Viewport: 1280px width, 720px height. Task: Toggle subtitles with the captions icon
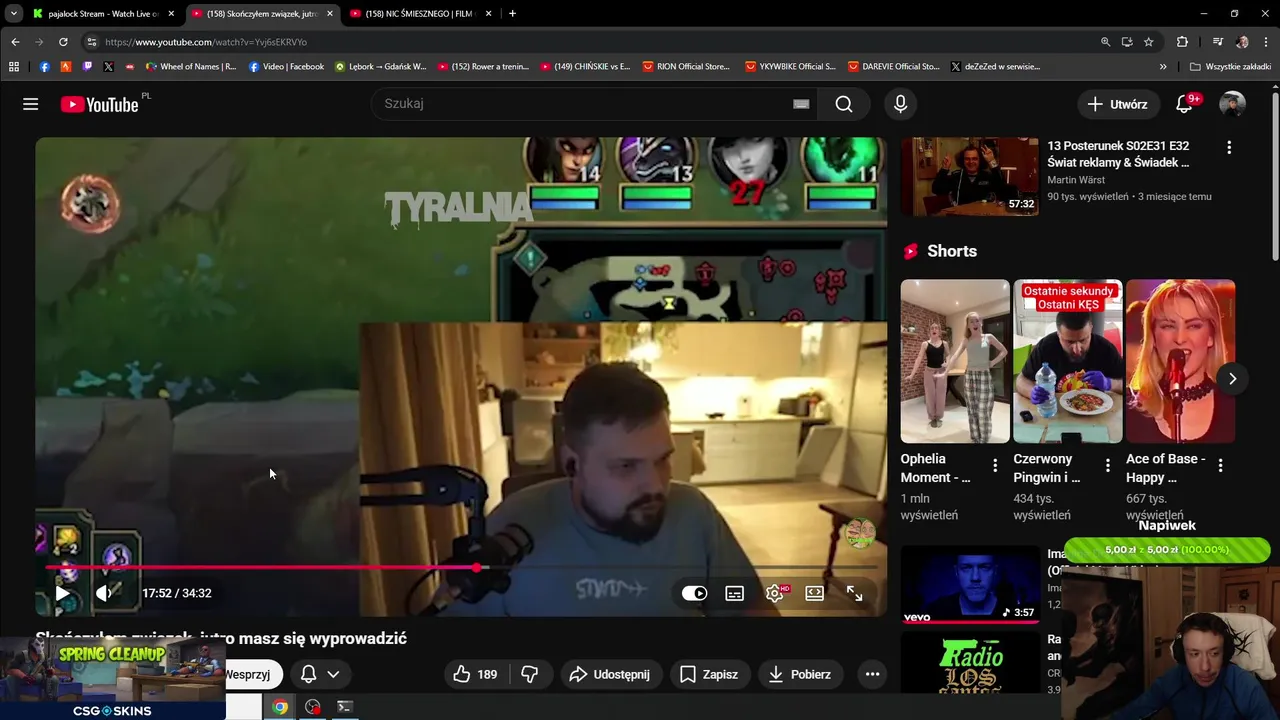tap(734, 593)
